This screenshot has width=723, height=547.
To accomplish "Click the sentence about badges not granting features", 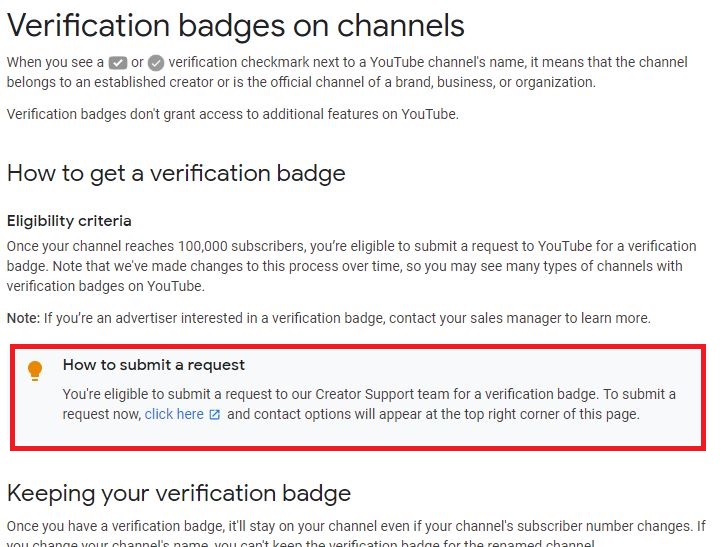I will point(232,114).
